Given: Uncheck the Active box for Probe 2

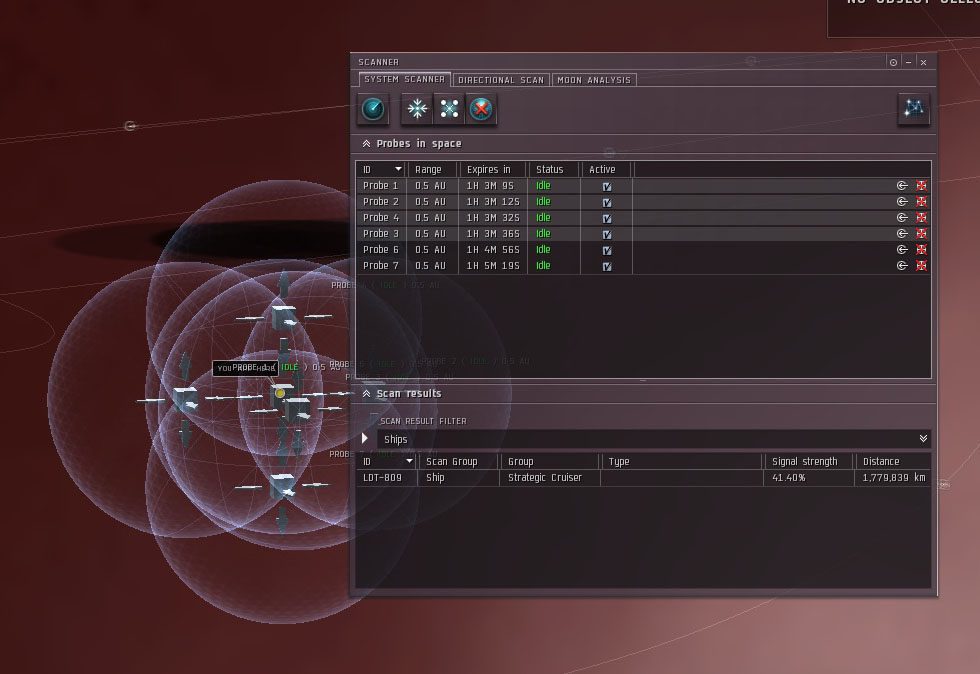Looking at the screenshot, I should tap(607, 203).
